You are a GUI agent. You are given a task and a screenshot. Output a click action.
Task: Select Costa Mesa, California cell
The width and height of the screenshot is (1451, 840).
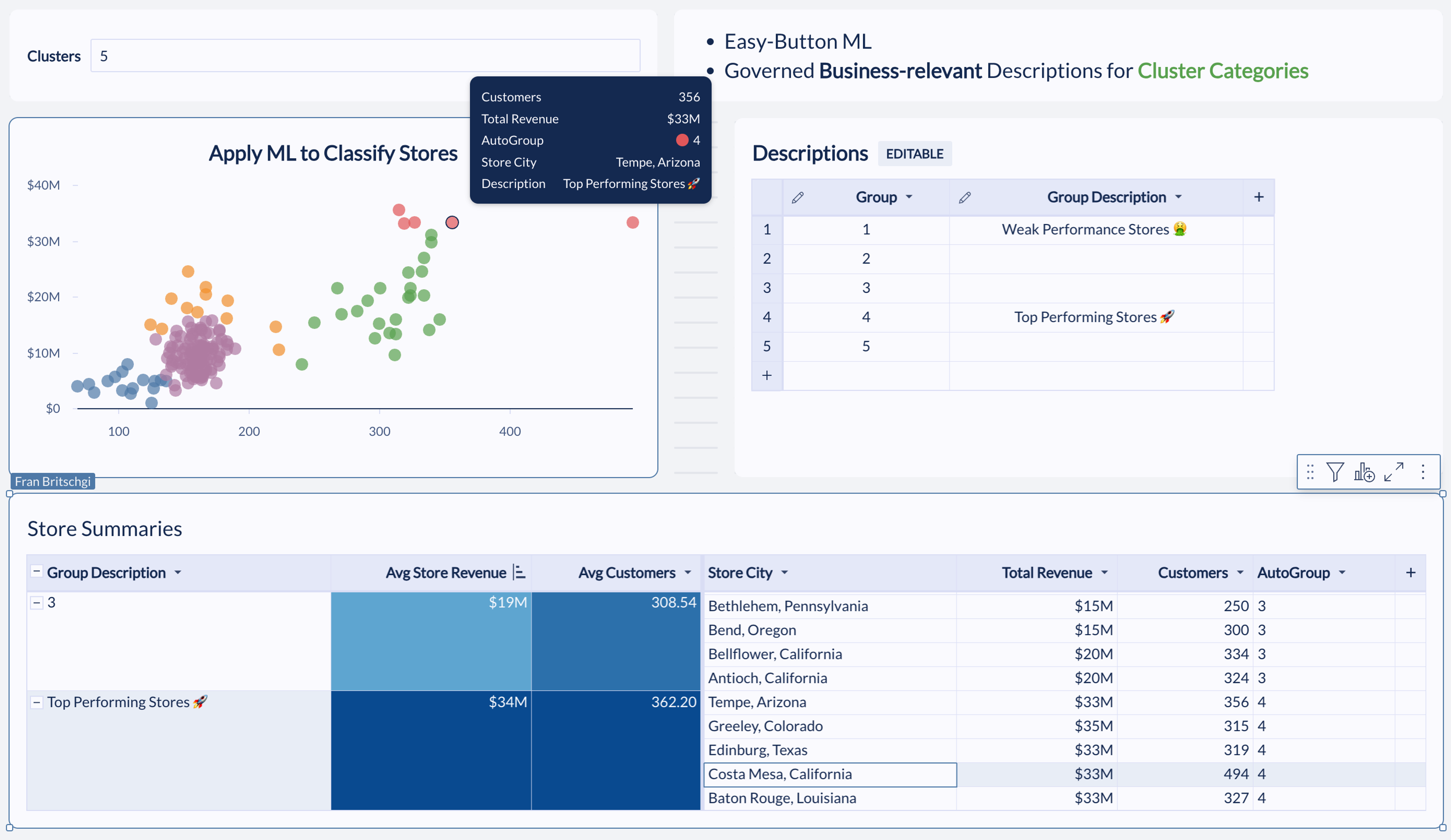click(x=830, y=775)
